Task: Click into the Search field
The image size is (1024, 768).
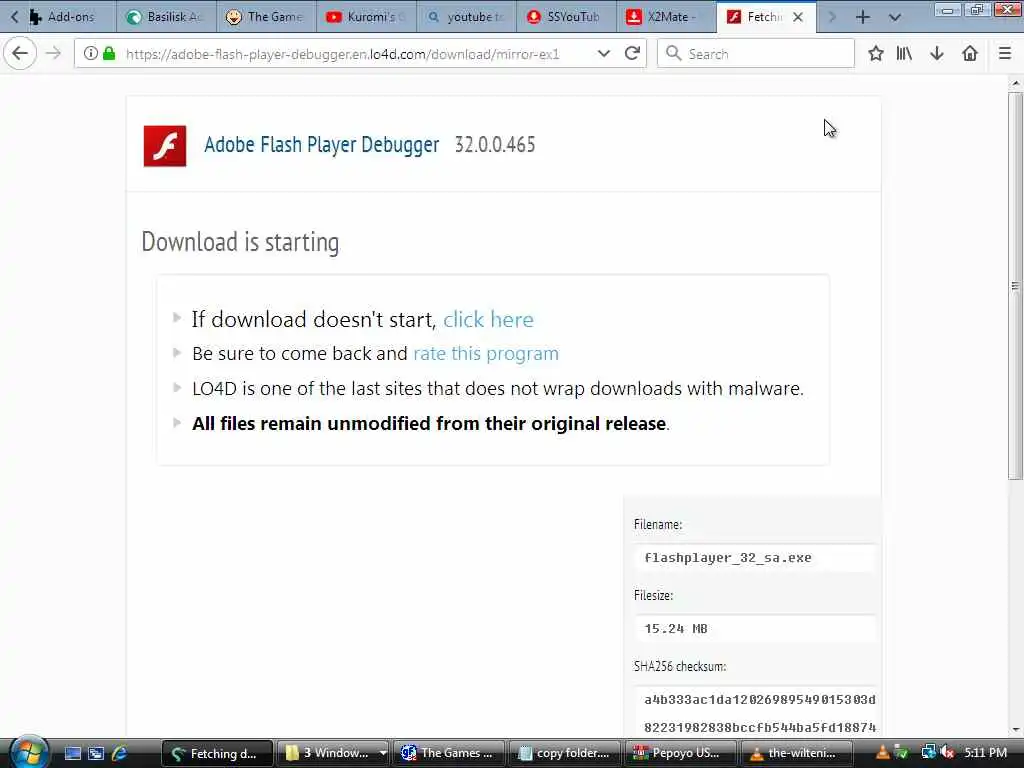Action: coord(756,54)
